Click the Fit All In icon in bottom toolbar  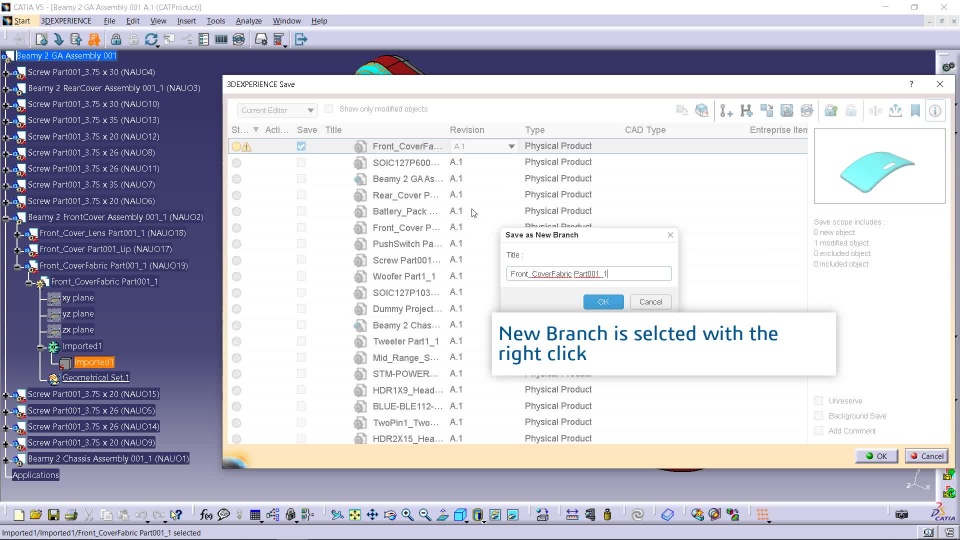click(x=354, y=515)
